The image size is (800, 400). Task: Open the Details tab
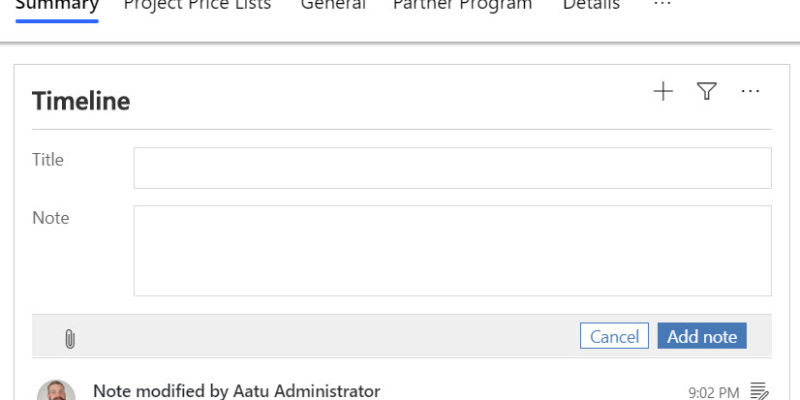(x=591, y=5)
